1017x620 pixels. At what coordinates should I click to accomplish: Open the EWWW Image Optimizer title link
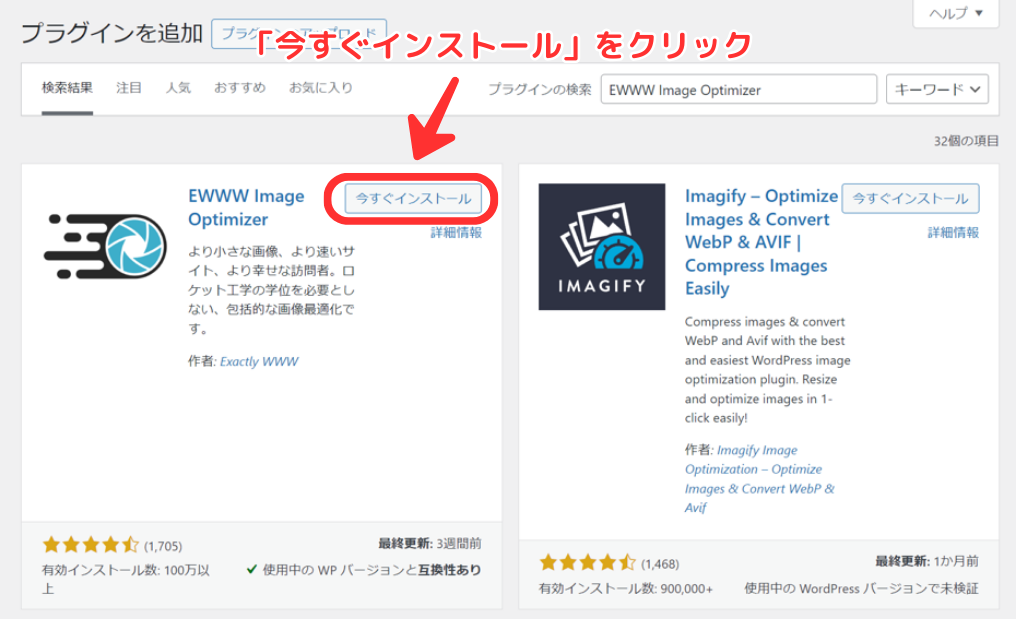[x=246, y=208]
